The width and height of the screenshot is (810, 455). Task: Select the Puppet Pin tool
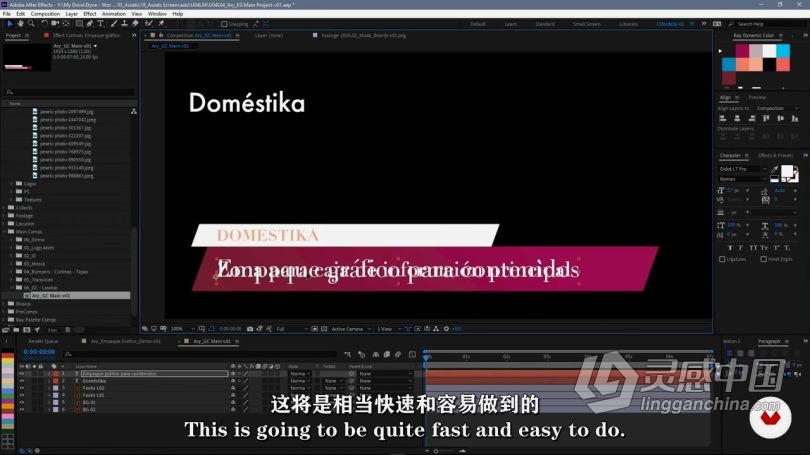click(161, 24)
